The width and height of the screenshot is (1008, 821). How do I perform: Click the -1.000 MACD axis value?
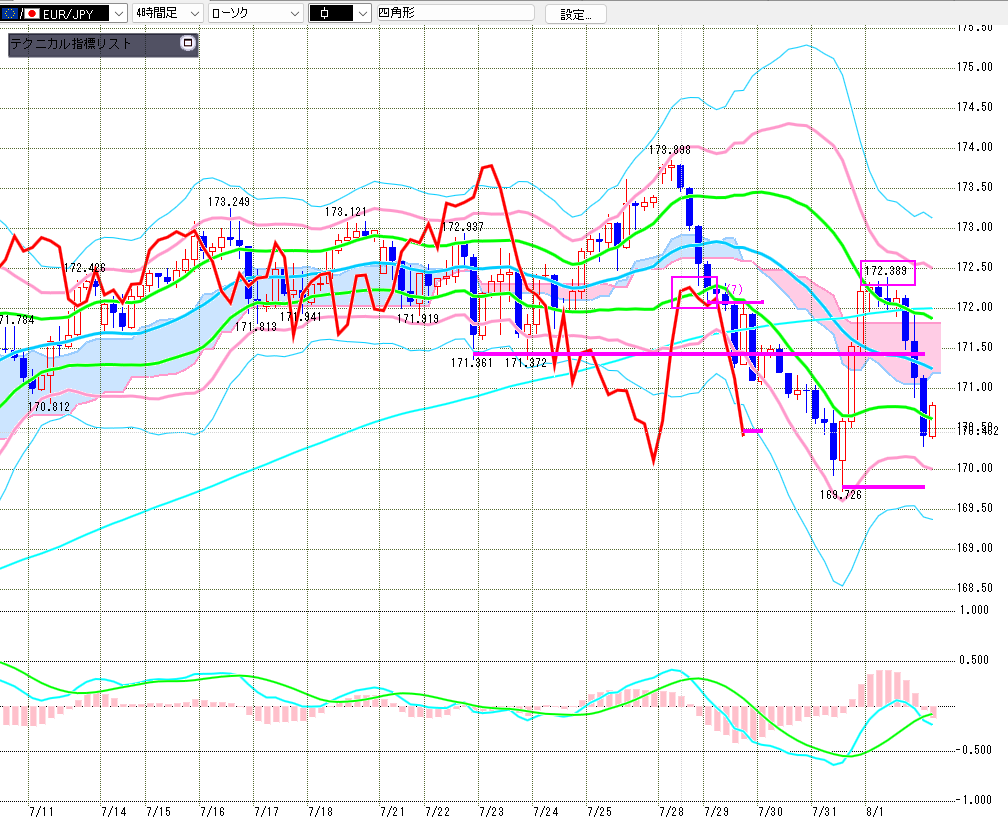coord(972,800)
